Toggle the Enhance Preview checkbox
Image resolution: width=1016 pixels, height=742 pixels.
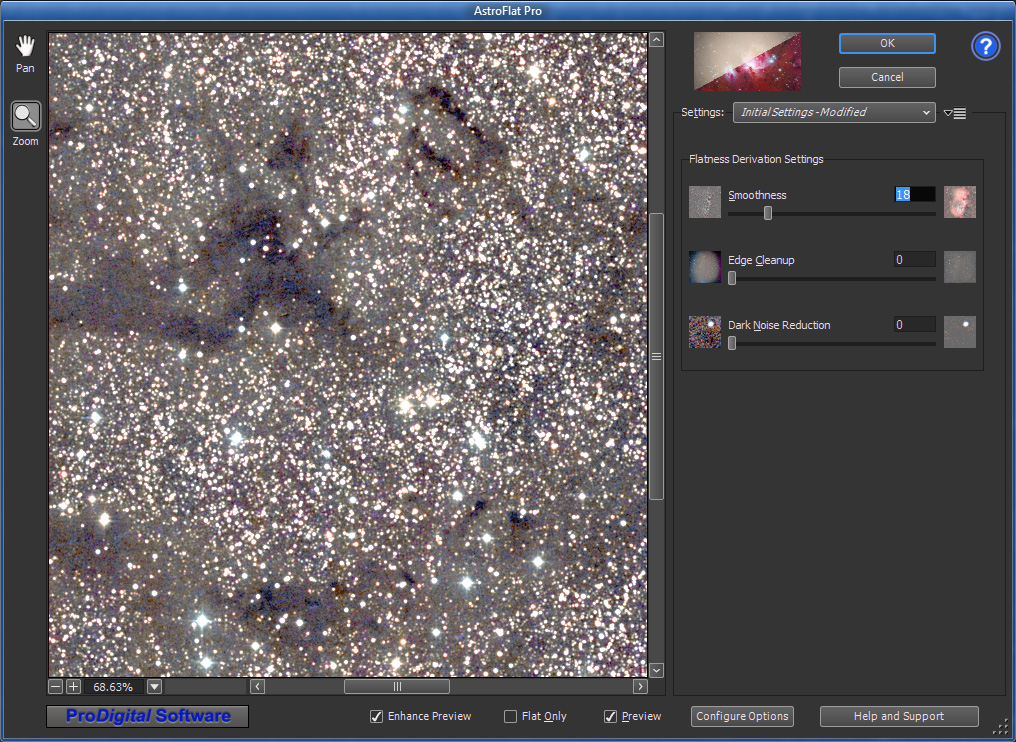[376, 716]
